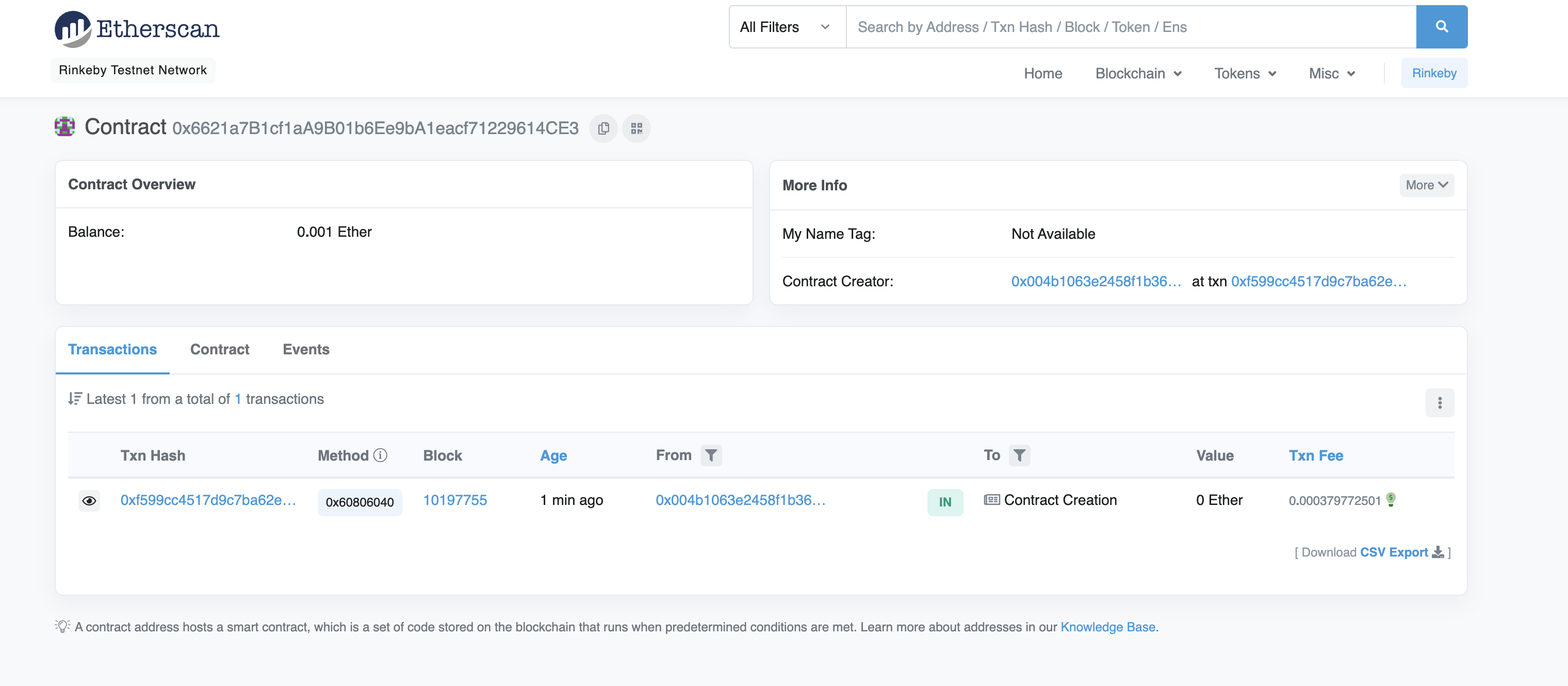The image size is (1568, 686).
Task: Switch to the Events tab
Action: 305,349
